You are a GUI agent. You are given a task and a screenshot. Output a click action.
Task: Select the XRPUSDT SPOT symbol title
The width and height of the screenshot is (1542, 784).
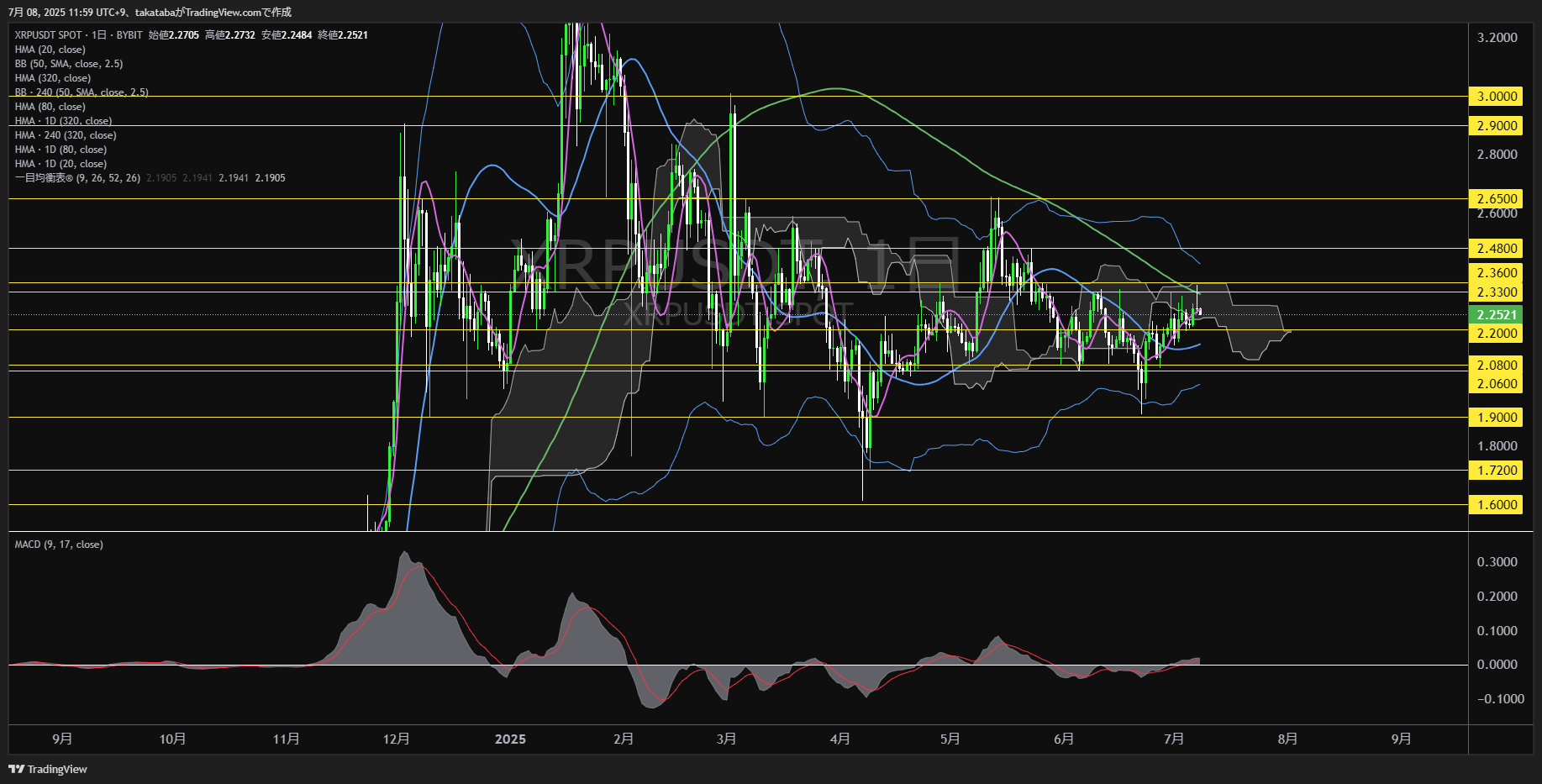(x=48, y=35)
